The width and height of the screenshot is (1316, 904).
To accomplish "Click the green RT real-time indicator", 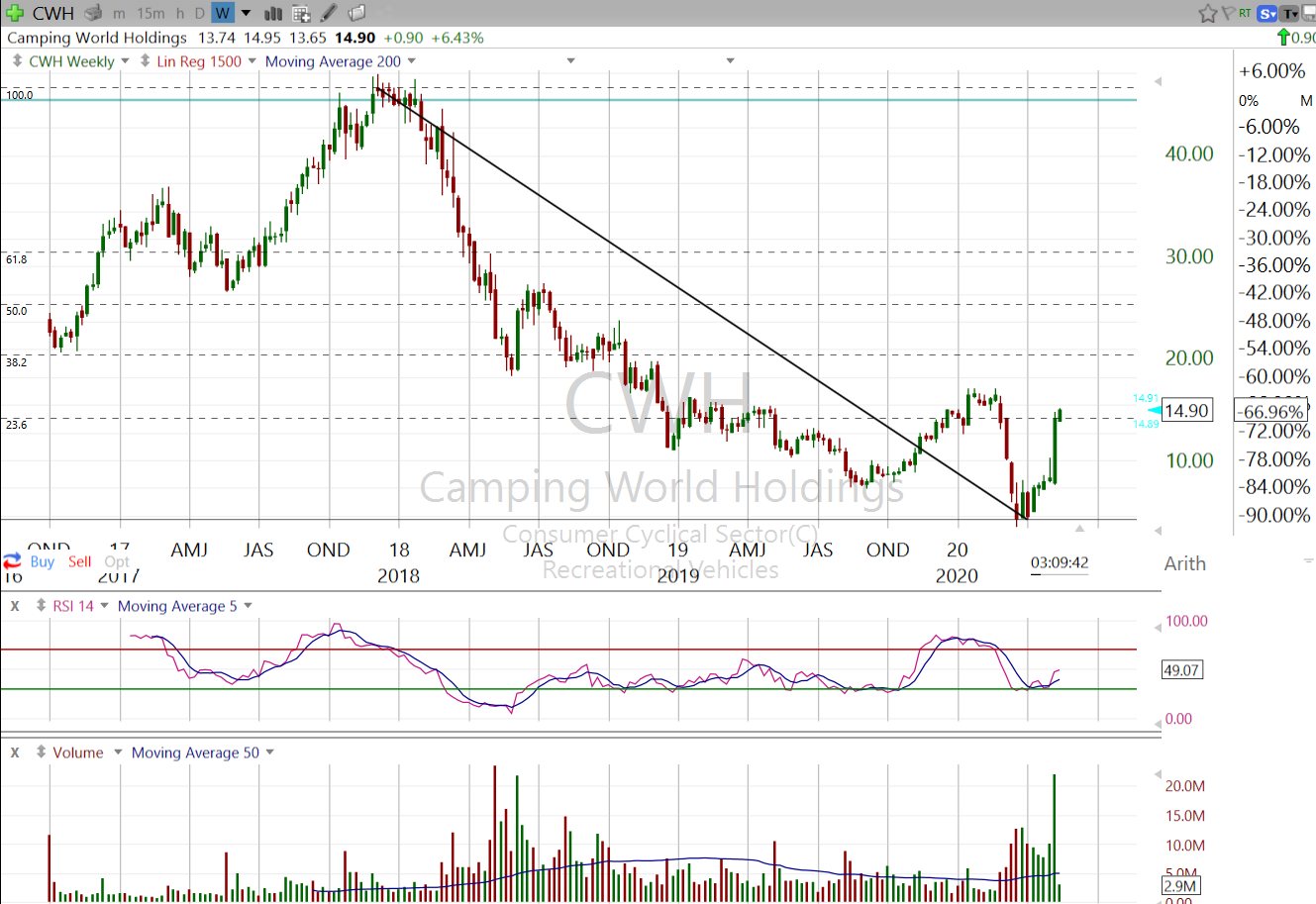I will pyautogui.click(x=1245, y=13).
